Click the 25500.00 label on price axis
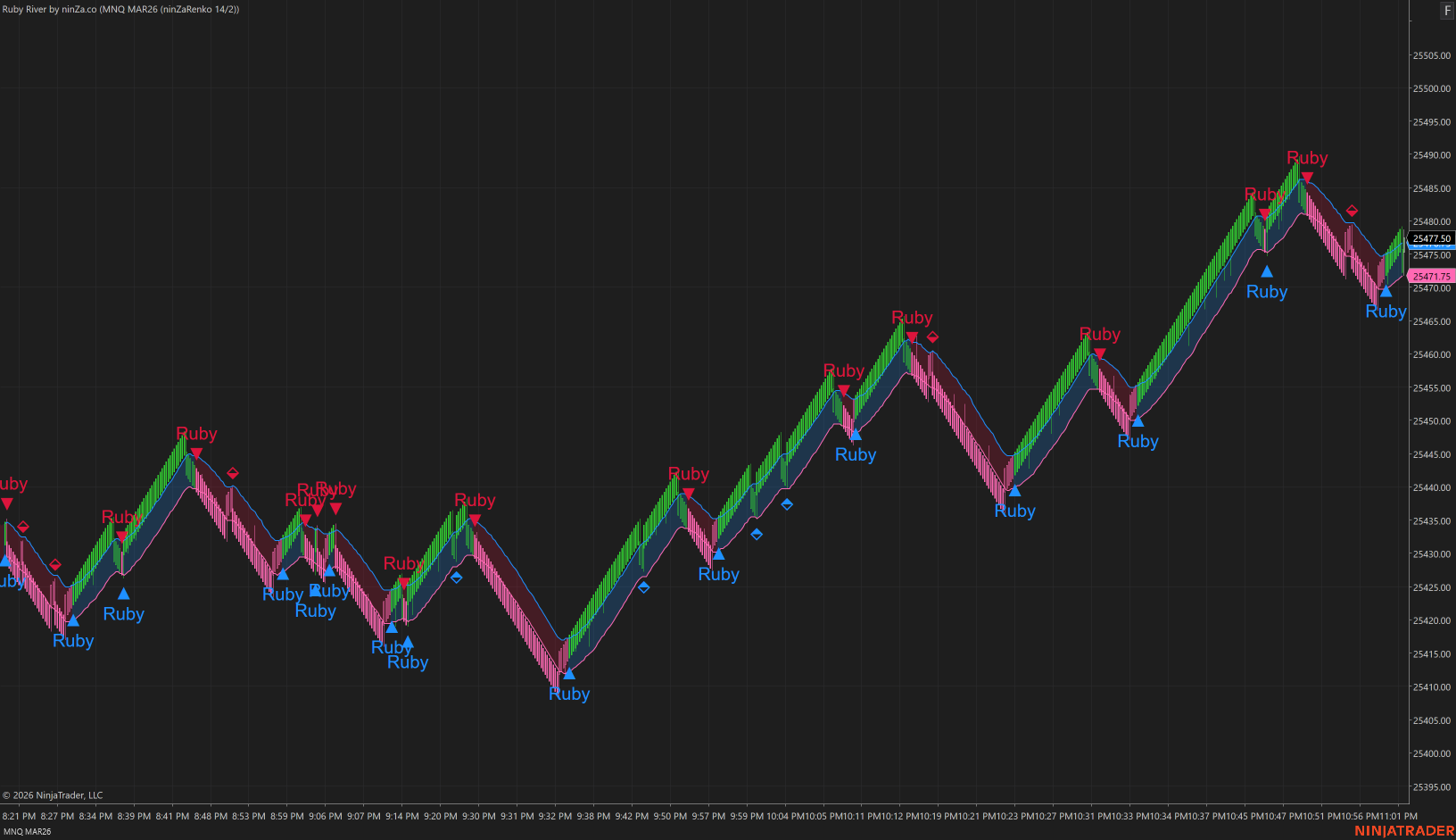 tap(1431, 88)
